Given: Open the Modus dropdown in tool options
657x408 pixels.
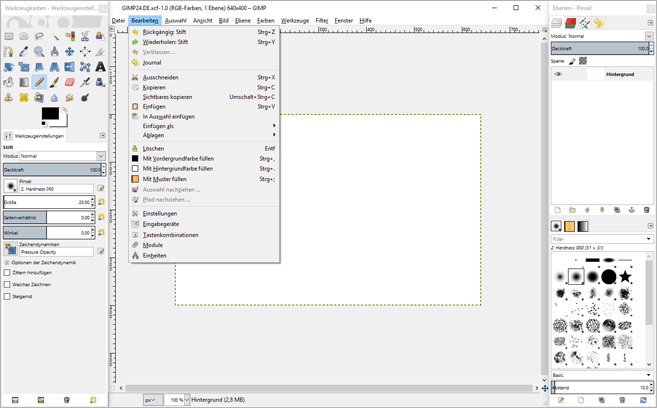Looking at the screenshot, I should [62, 156].
